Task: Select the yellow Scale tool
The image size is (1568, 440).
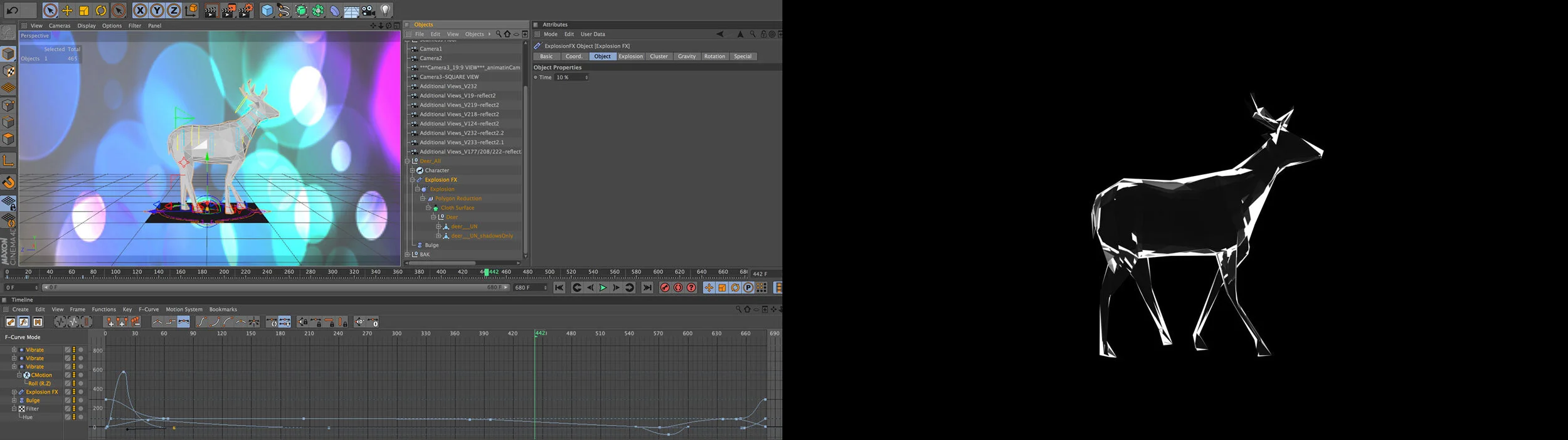Action: click(84, 10)
